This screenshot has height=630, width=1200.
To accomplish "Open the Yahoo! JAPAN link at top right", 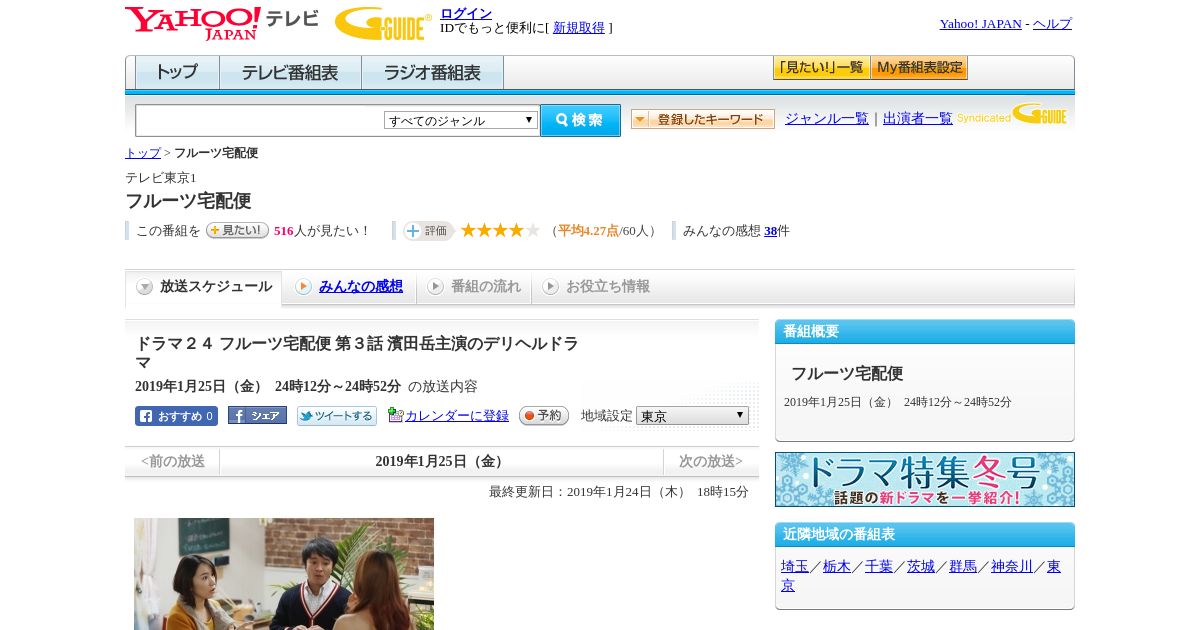I will 981,24.
